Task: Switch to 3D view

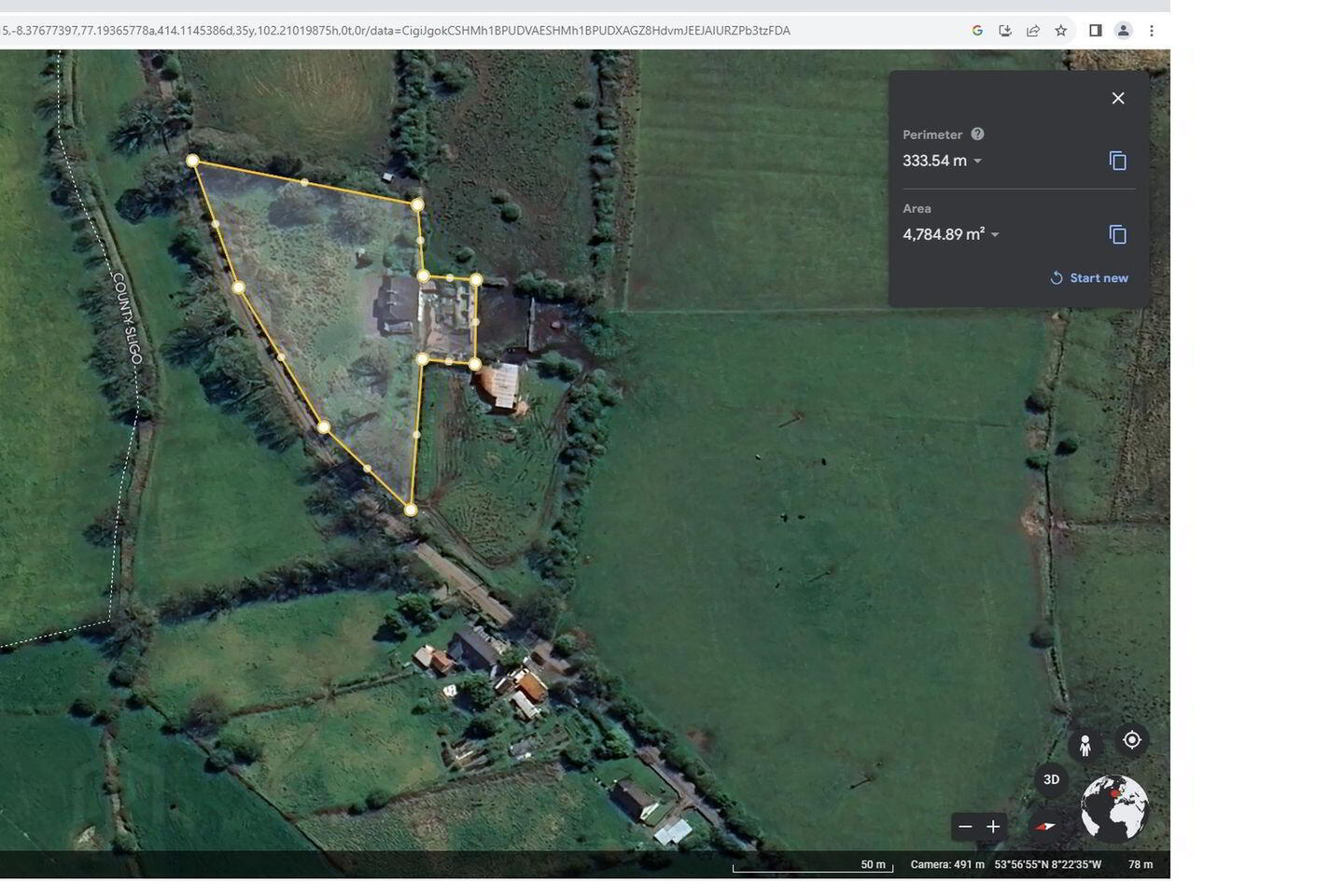Action: (1051, 780)
